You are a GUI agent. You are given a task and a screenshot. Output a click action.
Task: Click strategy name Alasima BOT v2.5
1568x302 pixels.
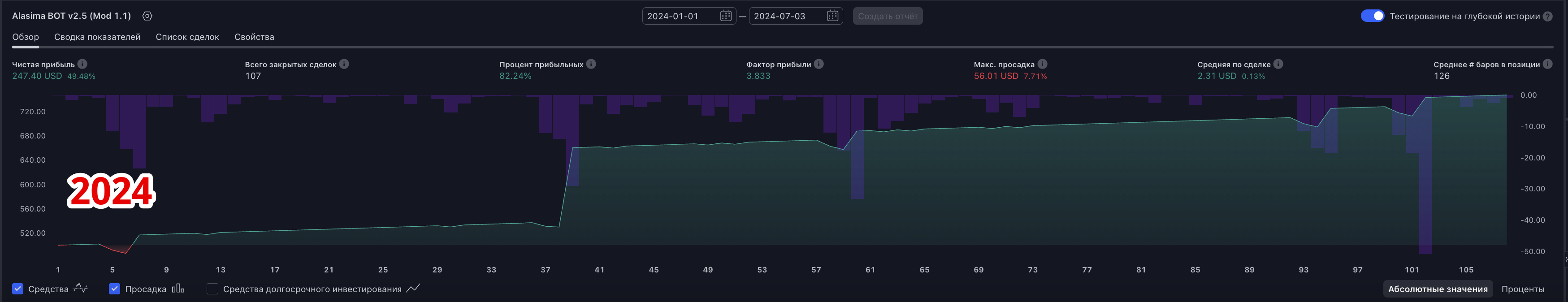[72, 16]
